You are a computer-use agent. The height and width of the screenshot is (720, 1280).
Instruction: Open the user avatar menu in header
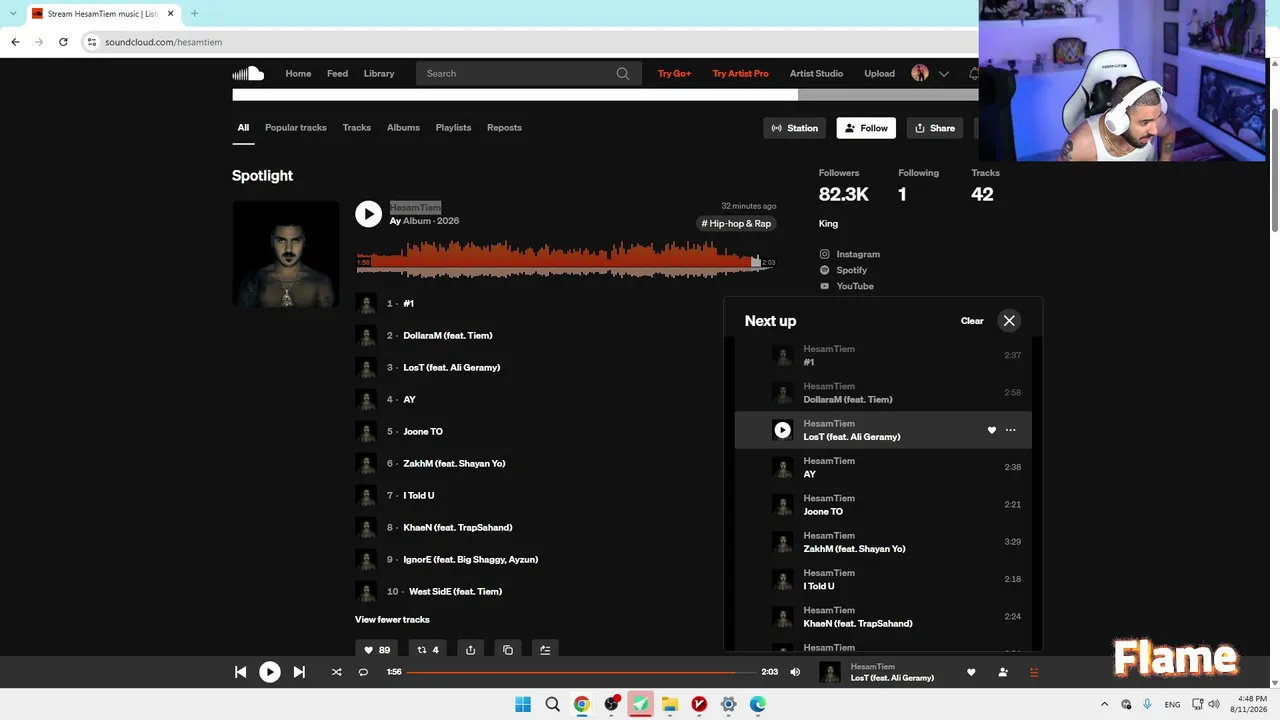pos(920,73)
